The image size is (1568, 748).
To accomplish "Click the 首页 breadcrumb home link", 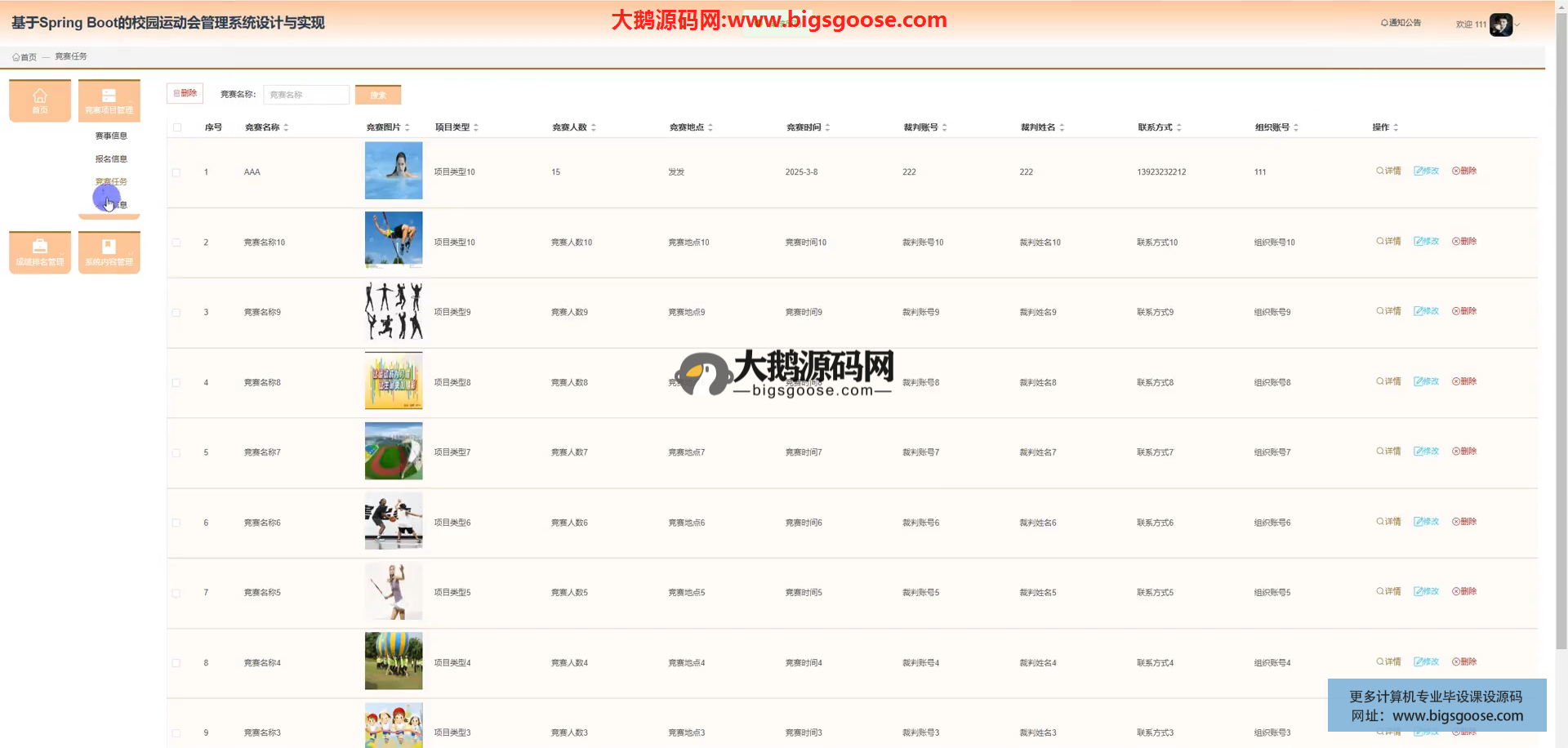I will coord(24,57).
